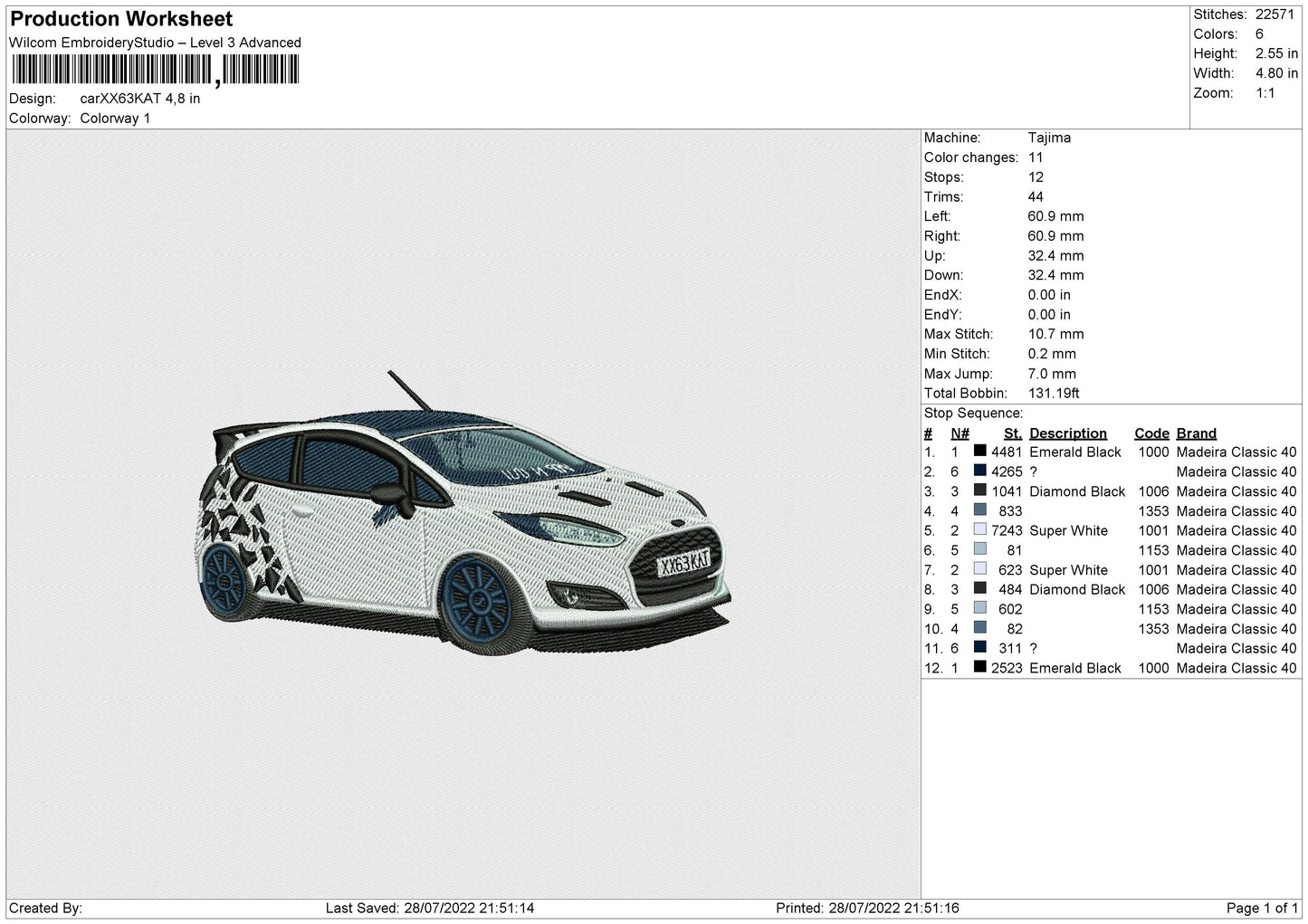Click the 'Code' column header
This screenshot has height=924, width=1308.
1151,433
